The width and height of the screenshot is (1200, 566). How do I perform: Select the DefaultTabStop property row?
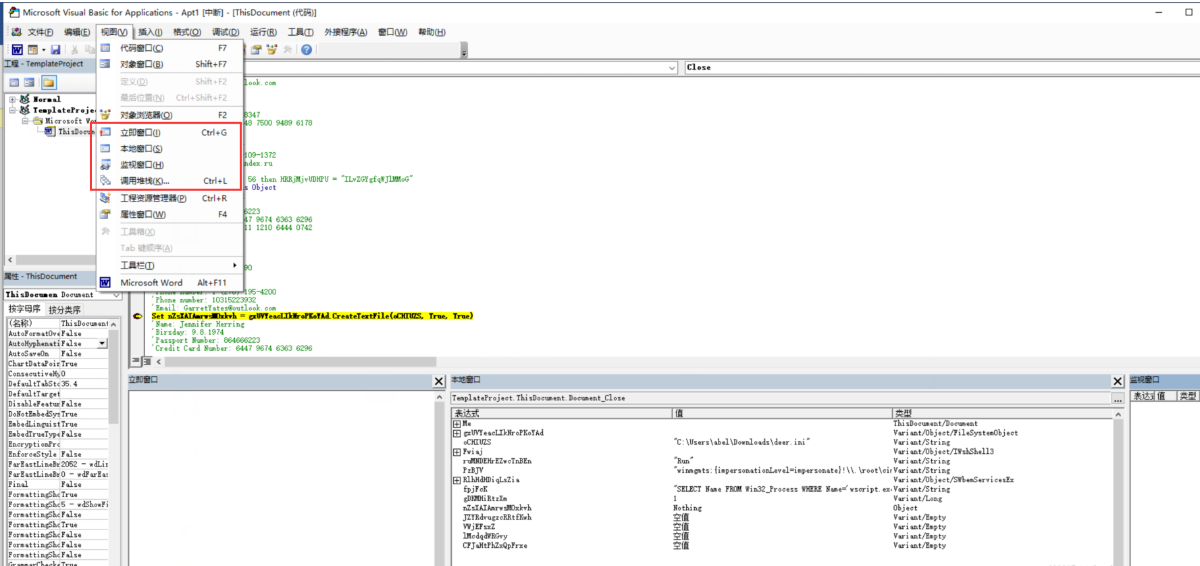pos(57,383)
